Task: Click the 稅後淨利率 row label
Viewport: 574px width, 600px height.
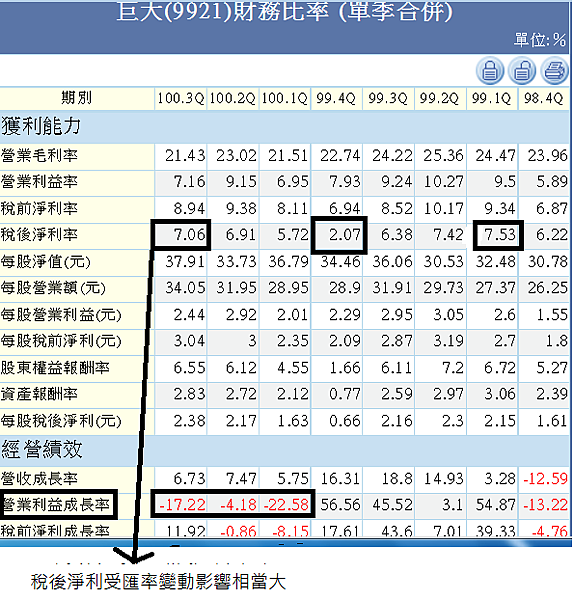Action: [x=39, y=235]
